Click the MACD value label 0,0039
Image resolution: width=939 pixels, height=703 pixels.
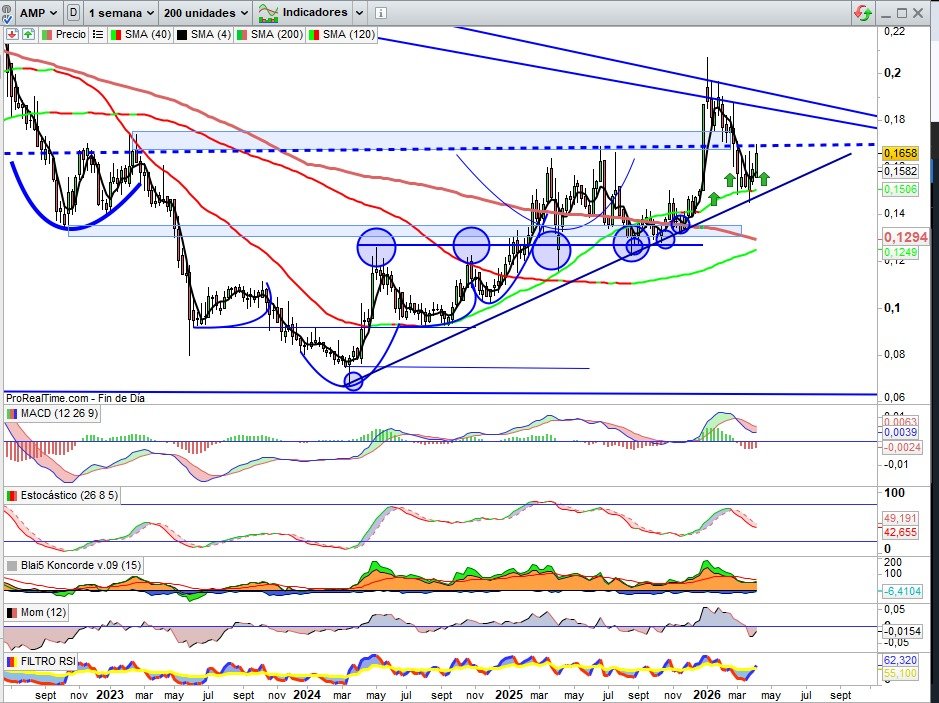[x=901, y=432]
